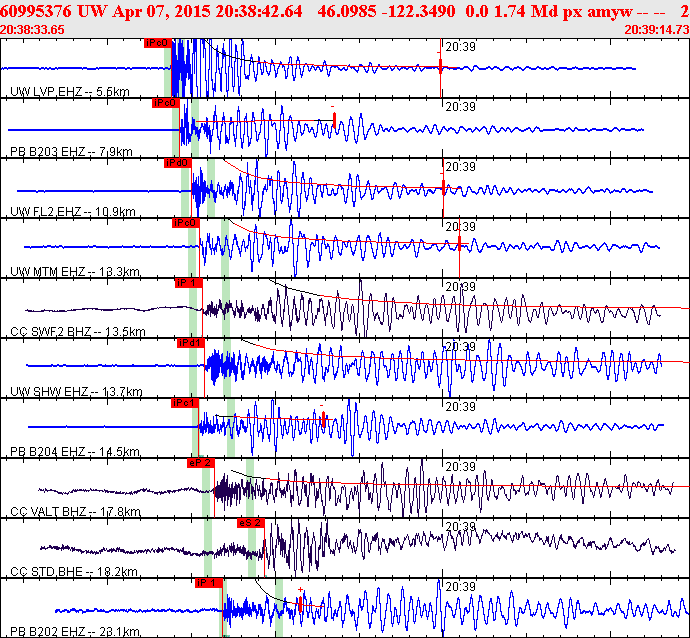Click the UW FL2 EHZ -- 10.9km label
The height and width of the screenshot is (638, 690).
pyautogui.click(x=73, y=212)
